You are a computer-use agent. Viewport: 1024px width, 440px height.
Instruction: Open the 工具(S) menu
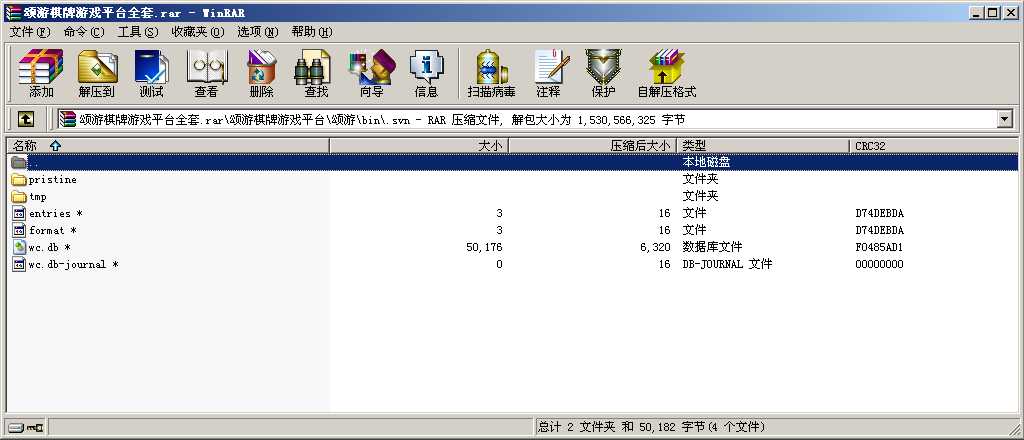pos(138,31)
